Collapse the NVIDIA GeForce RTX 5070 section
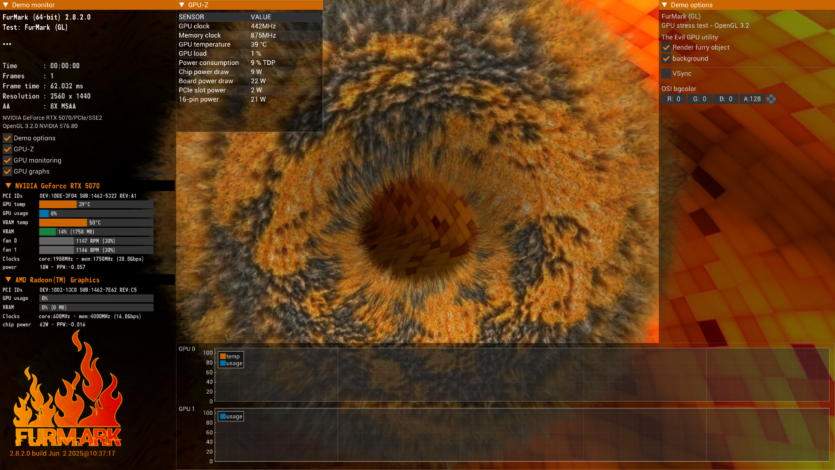835x470 pixels. click(8, 186)
